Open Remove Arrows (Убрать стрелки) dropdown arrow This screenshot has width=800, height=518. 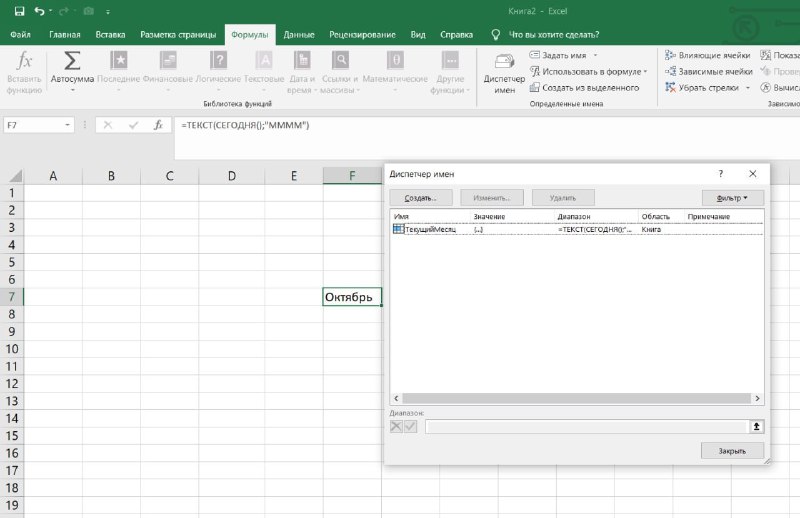coord(748,88)
